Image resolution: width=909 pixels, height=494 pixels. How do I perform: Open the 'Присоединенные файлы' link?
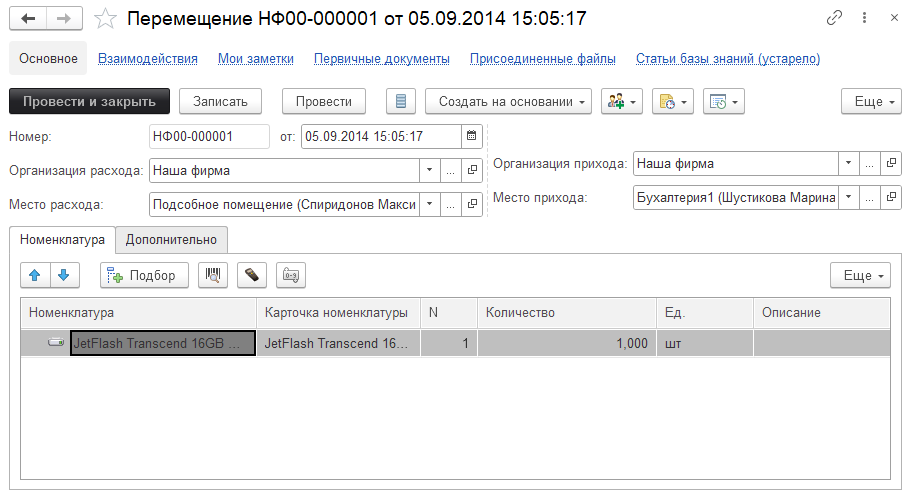(543, 59)
